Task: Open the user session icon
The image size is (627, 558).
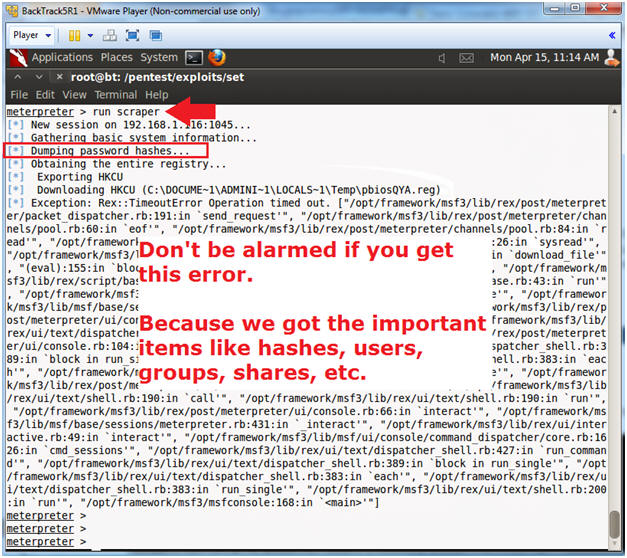Action: point(612,58)
